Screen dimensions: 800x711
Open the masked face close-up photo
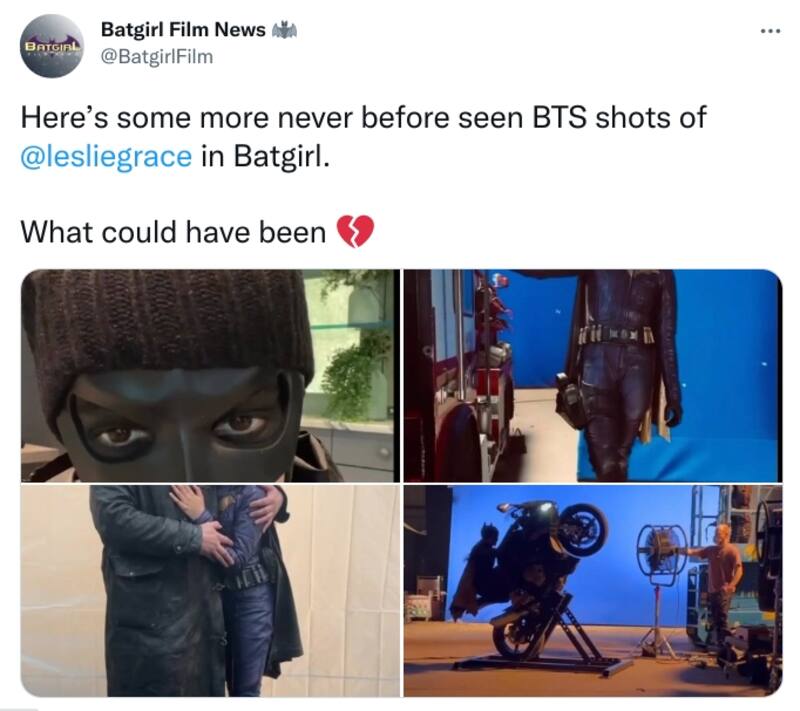pyautogui.click(x=210, y=376)
